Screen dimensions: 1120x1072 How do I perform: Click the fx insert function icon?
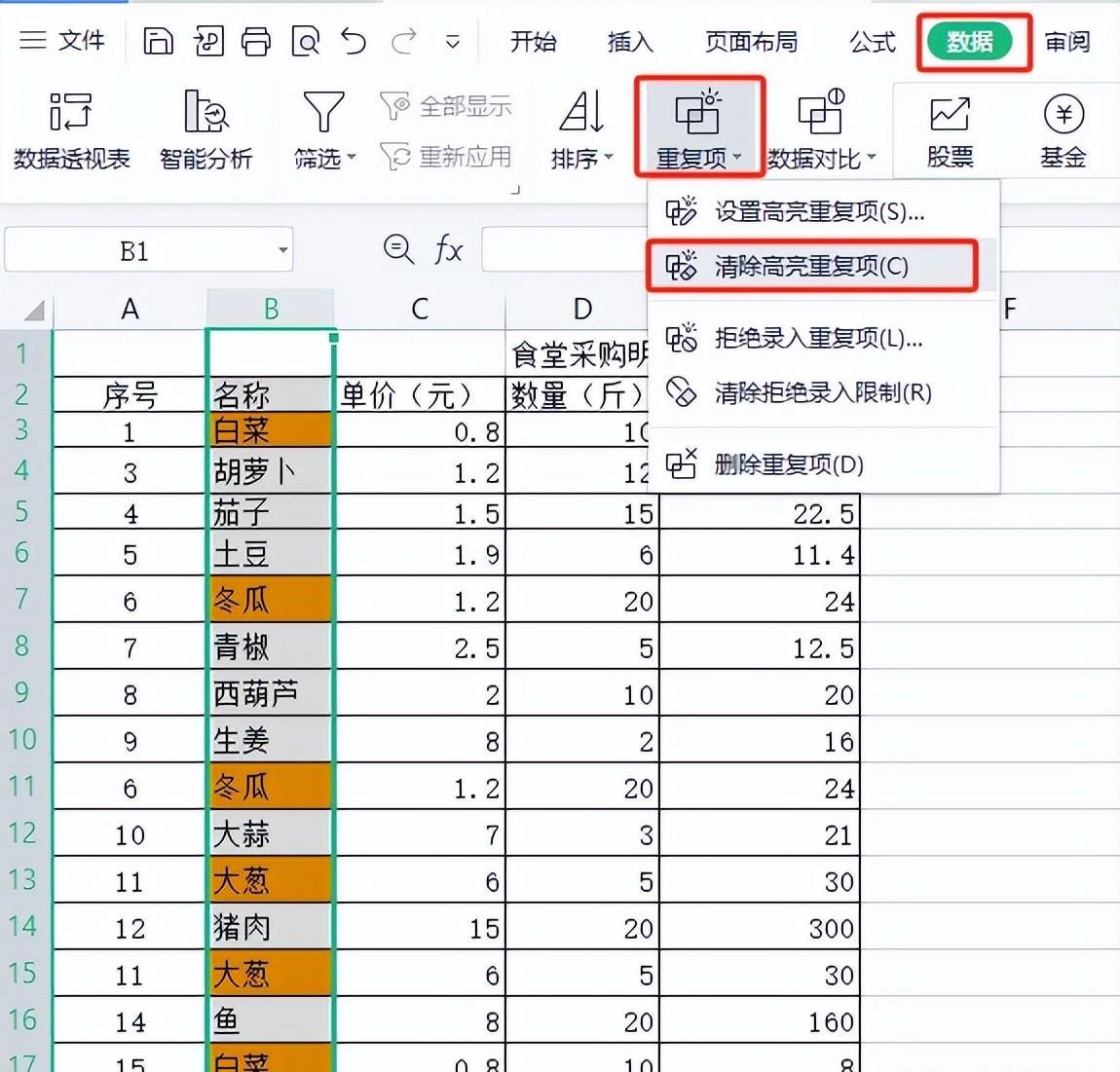[x=449, y=250]
